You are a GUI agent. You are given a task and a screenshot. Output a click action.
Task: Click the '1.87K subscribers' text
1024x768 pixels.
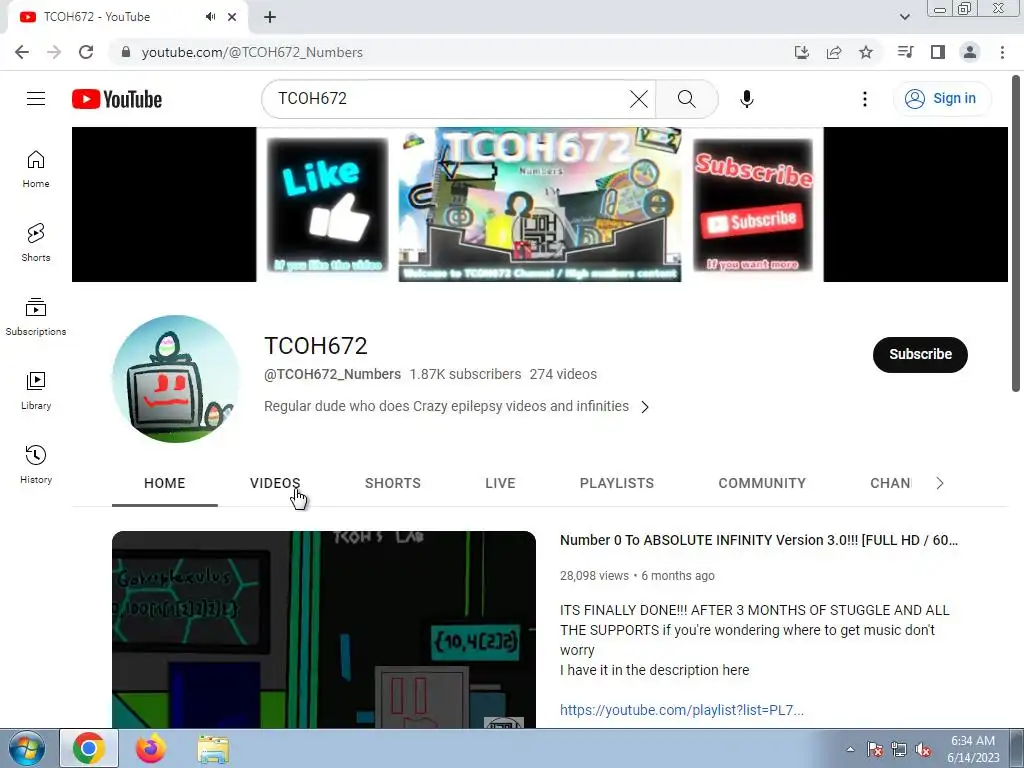click(x=465, y=374)
